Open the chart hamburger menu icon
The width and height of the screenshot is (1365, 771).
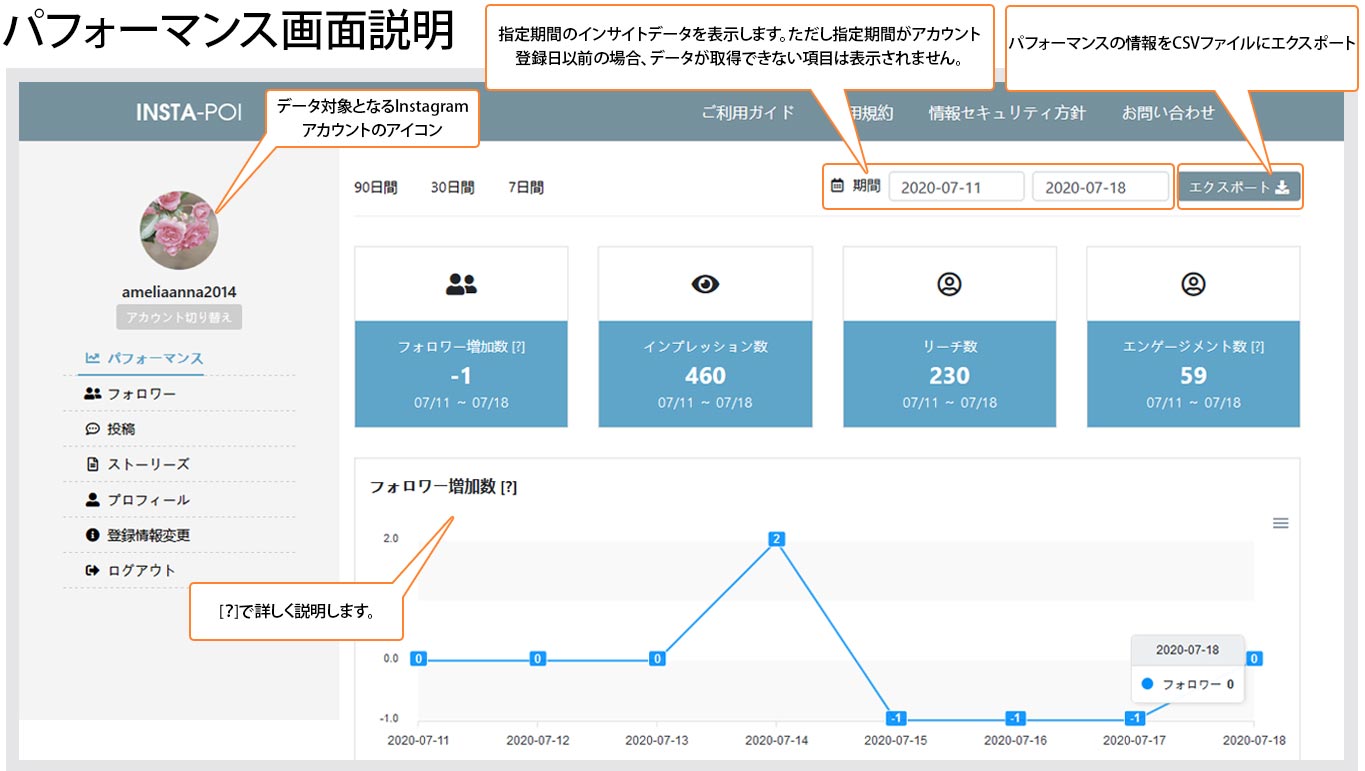1280,523
